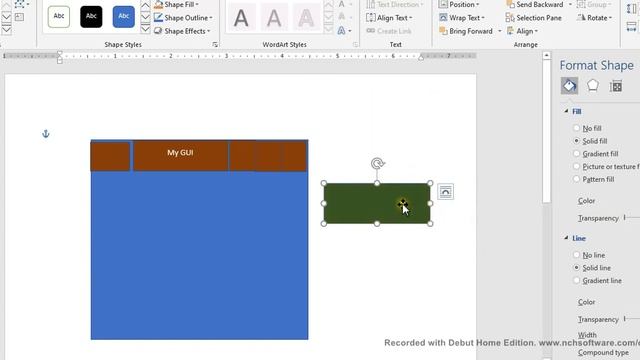Open Layout & Properties tab in Format Shape

pos(616,86)
